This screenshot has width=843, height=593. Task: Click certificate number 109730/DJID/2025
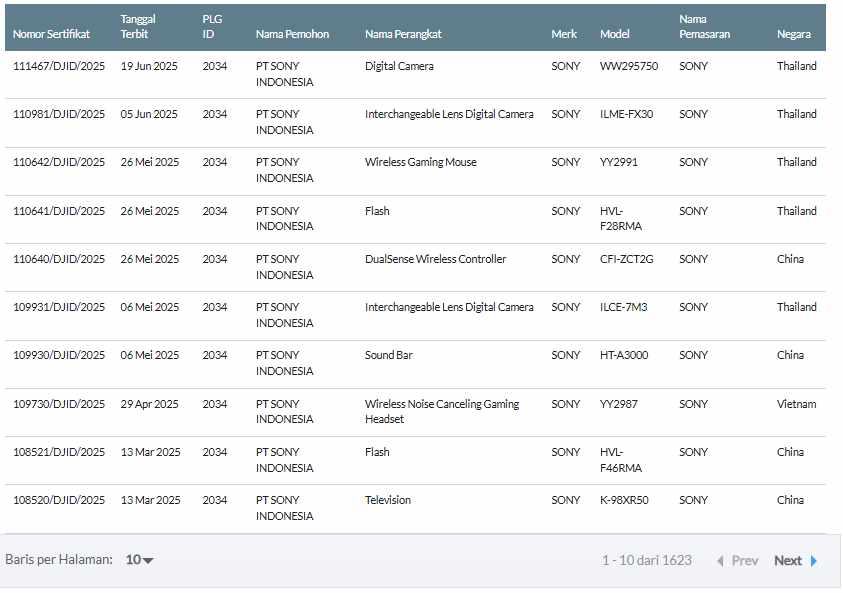point(58,404)
